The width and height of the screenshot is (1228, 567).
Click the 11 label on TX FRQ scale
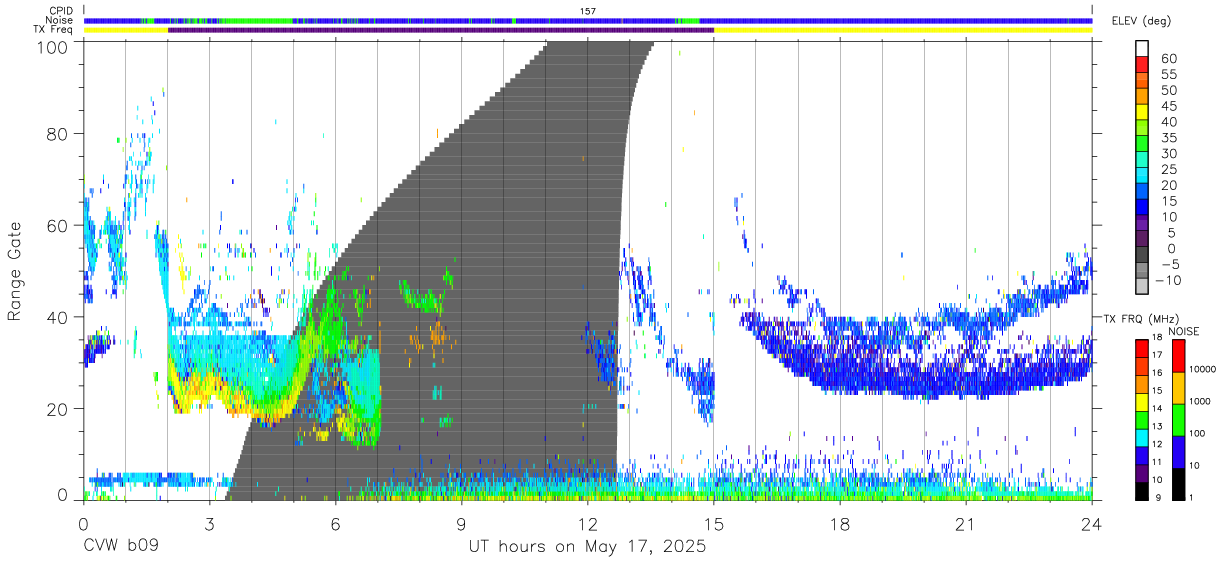pos(1159,463)
